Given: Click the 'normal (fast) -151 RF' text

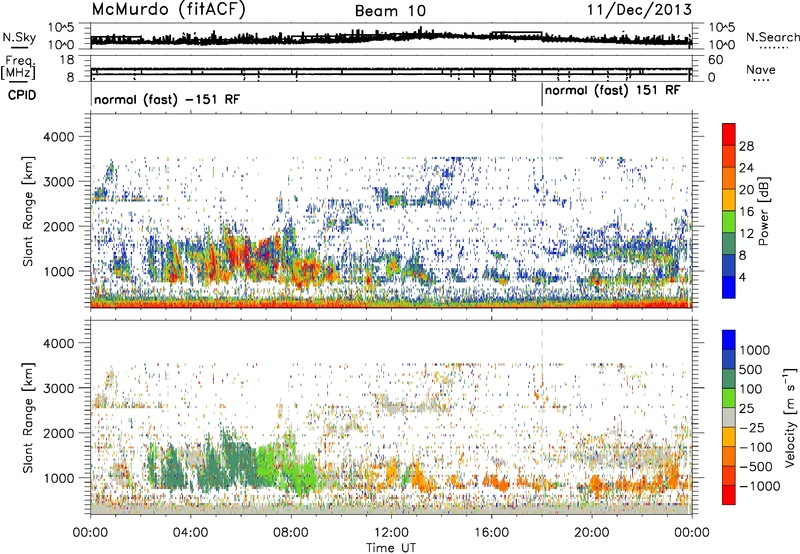Looking at the screenshot, I should [x=167, y=99].
